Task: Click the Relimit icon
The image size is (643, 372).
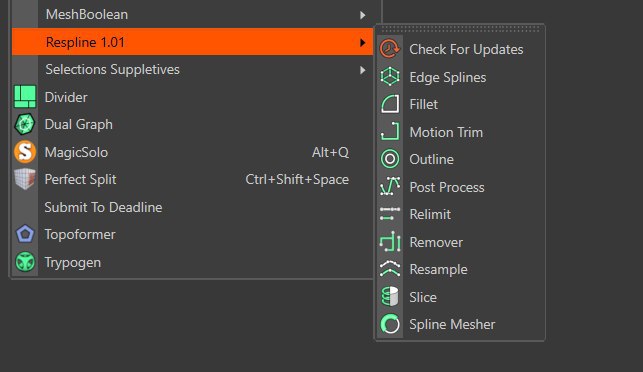Action: 390,214
